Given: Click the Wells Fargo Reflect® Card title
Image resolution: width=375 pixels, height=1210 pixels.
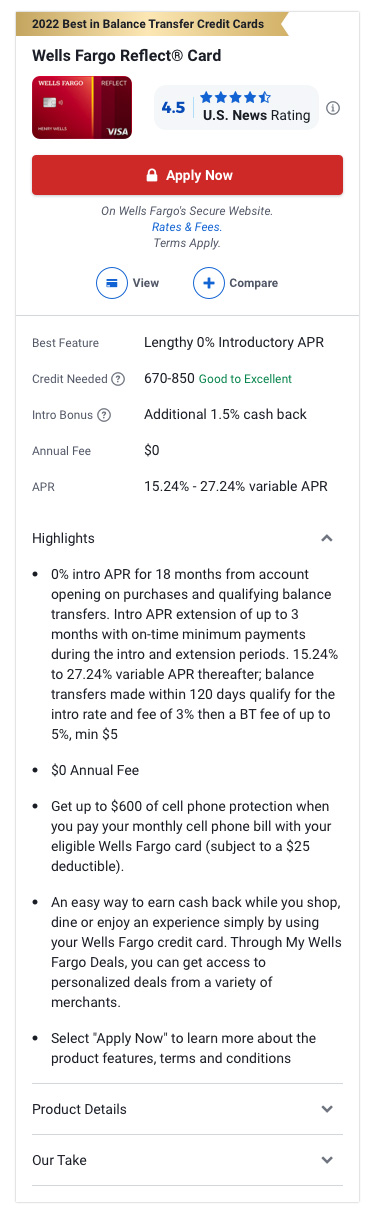Looking at the screenshot, I should pos(127,56).
